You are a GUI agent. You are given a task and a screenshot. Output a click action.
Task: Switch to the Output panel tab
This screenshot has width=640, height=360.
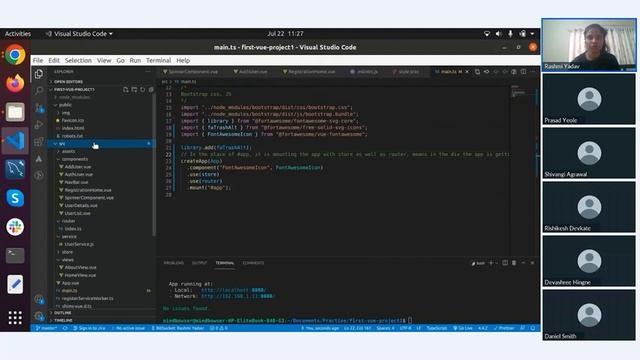tap(200, 263)
